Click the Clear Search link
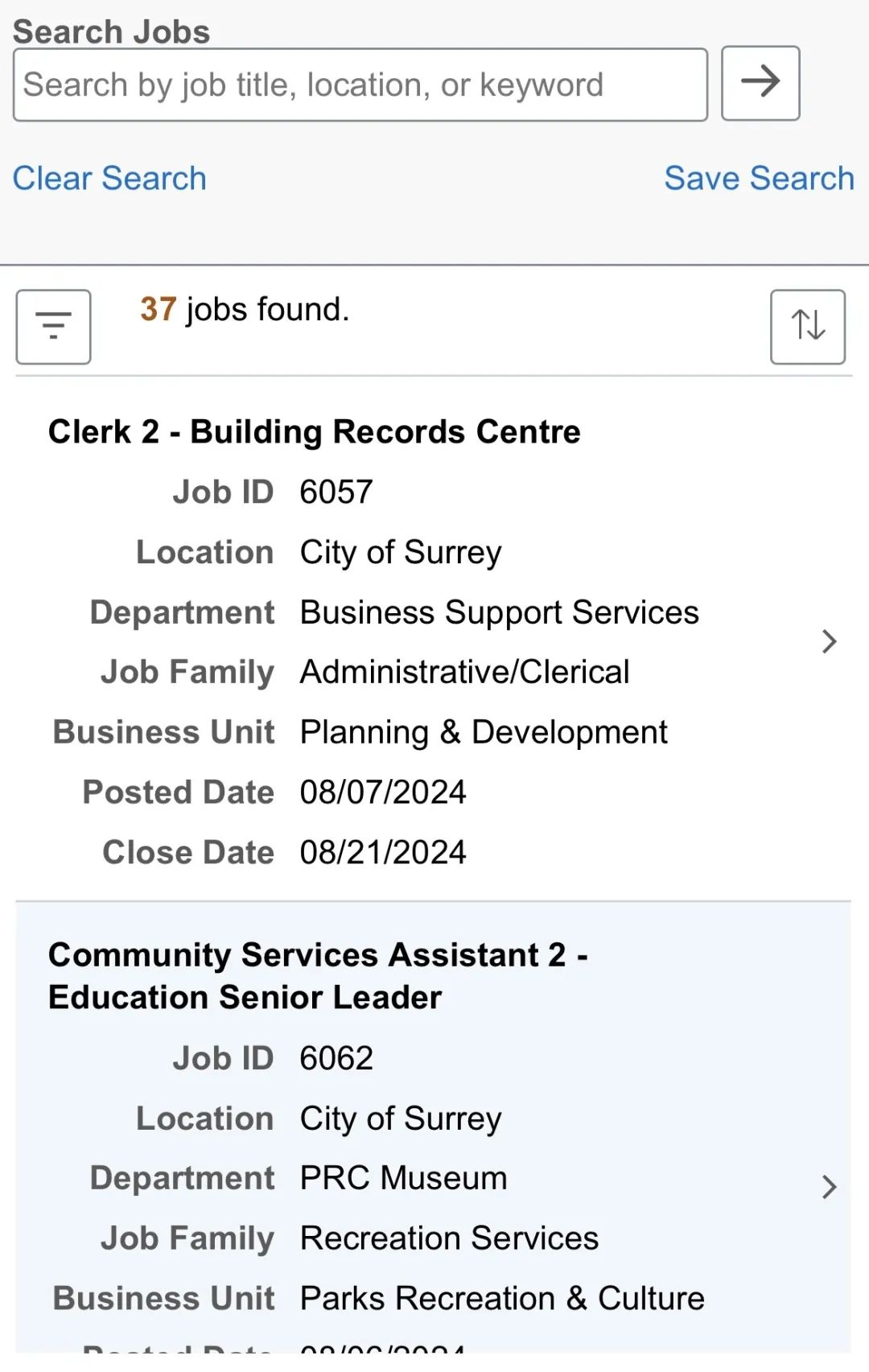 109,178
